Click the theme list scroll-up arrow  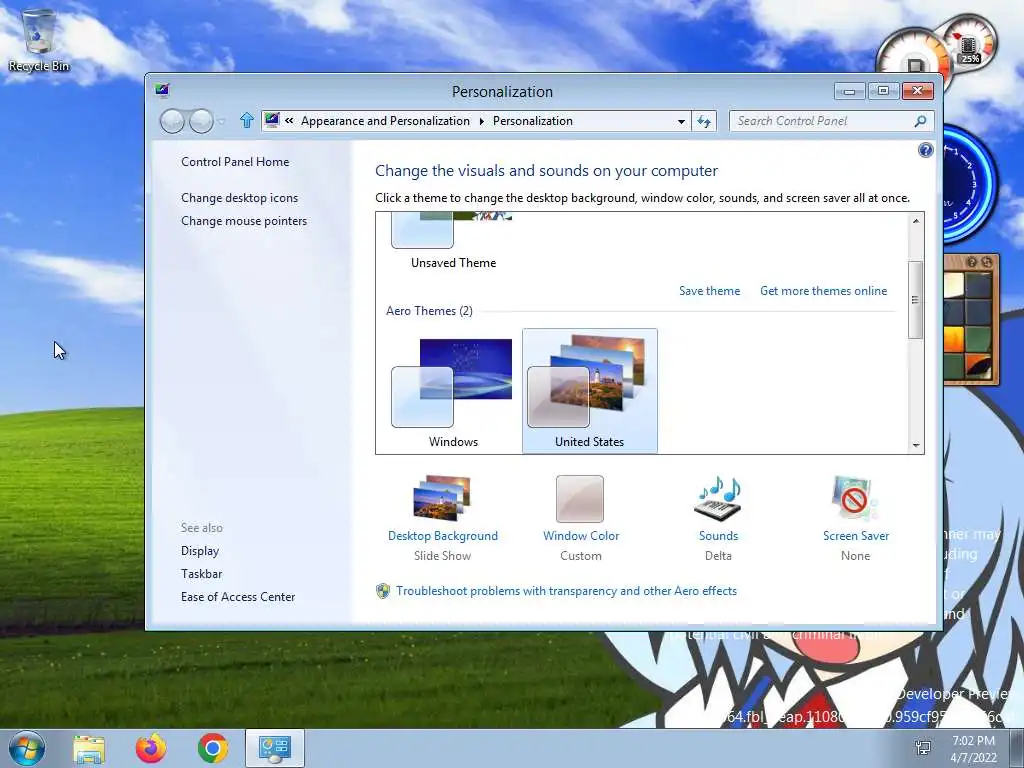916,221
